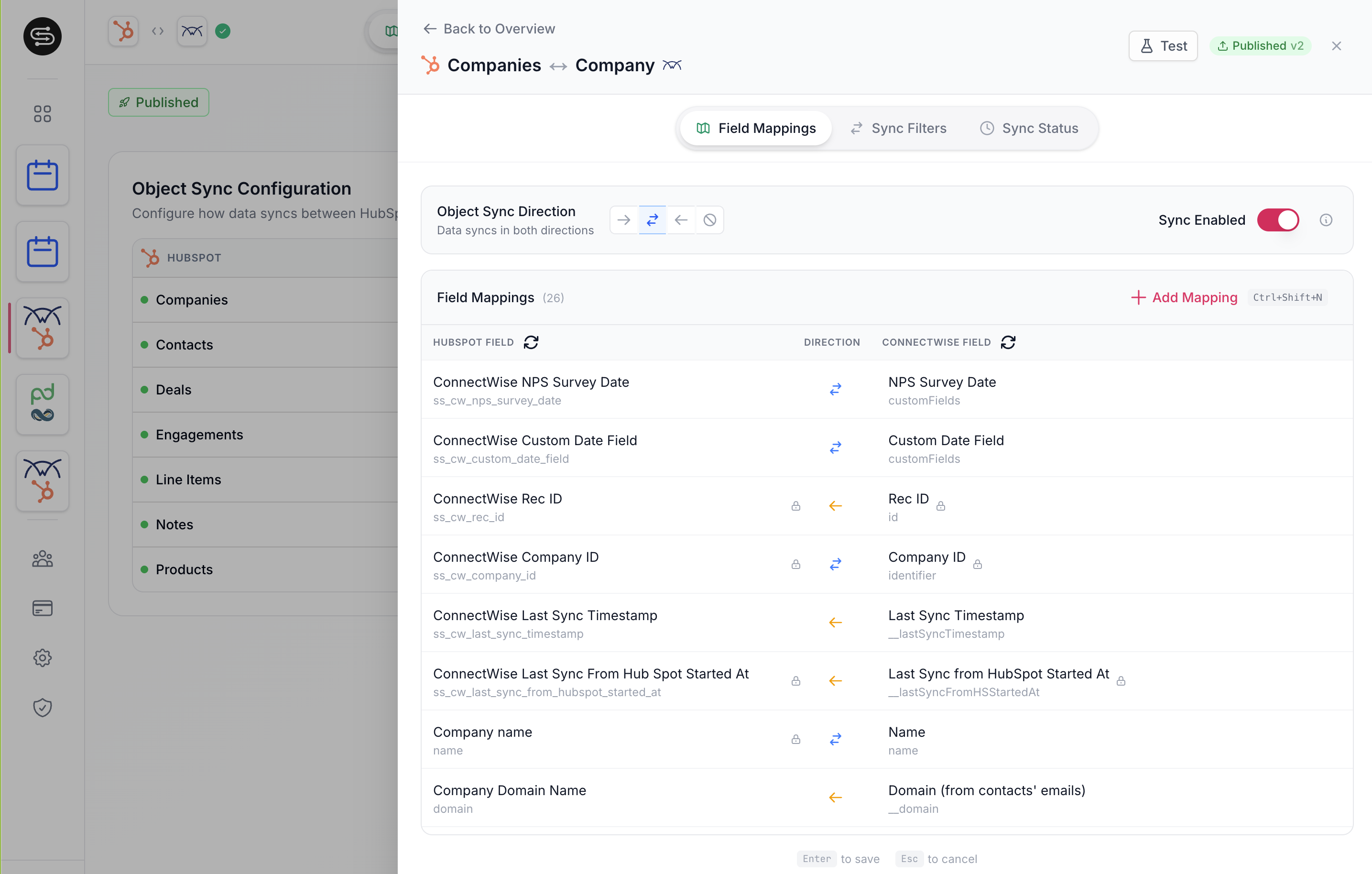Switch to the Sync Status tab
The height and width of the screenshot is (874, 1372).
click(1029, 128)
